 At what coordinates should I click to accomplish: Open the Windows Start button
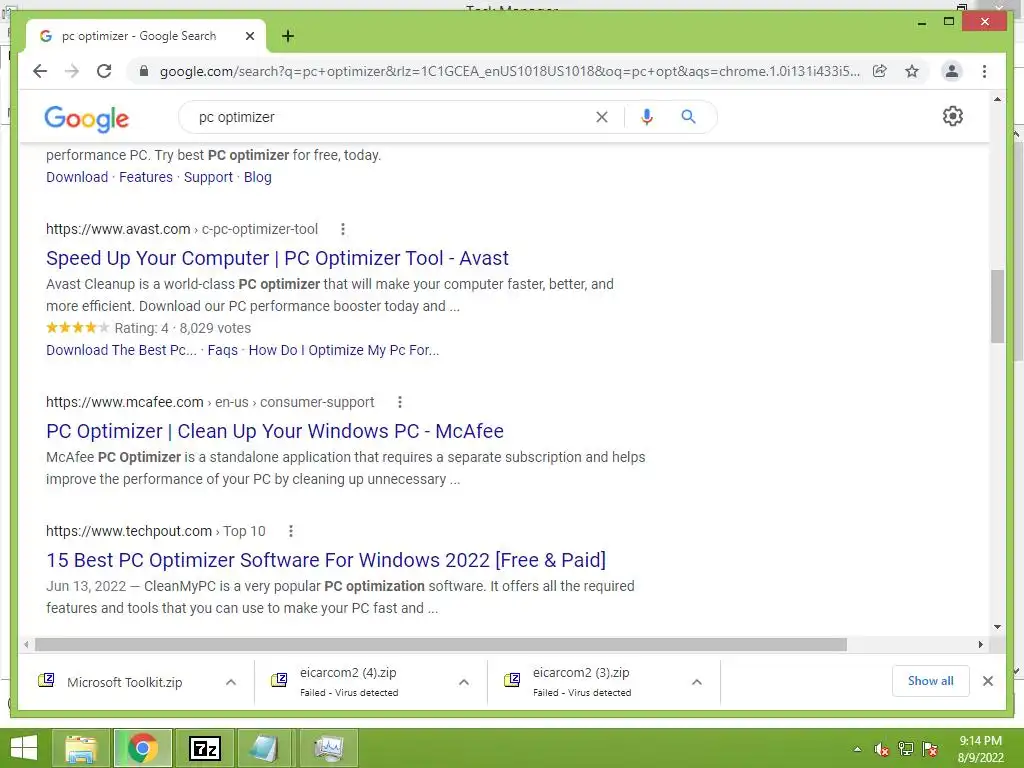coord(24,748)
